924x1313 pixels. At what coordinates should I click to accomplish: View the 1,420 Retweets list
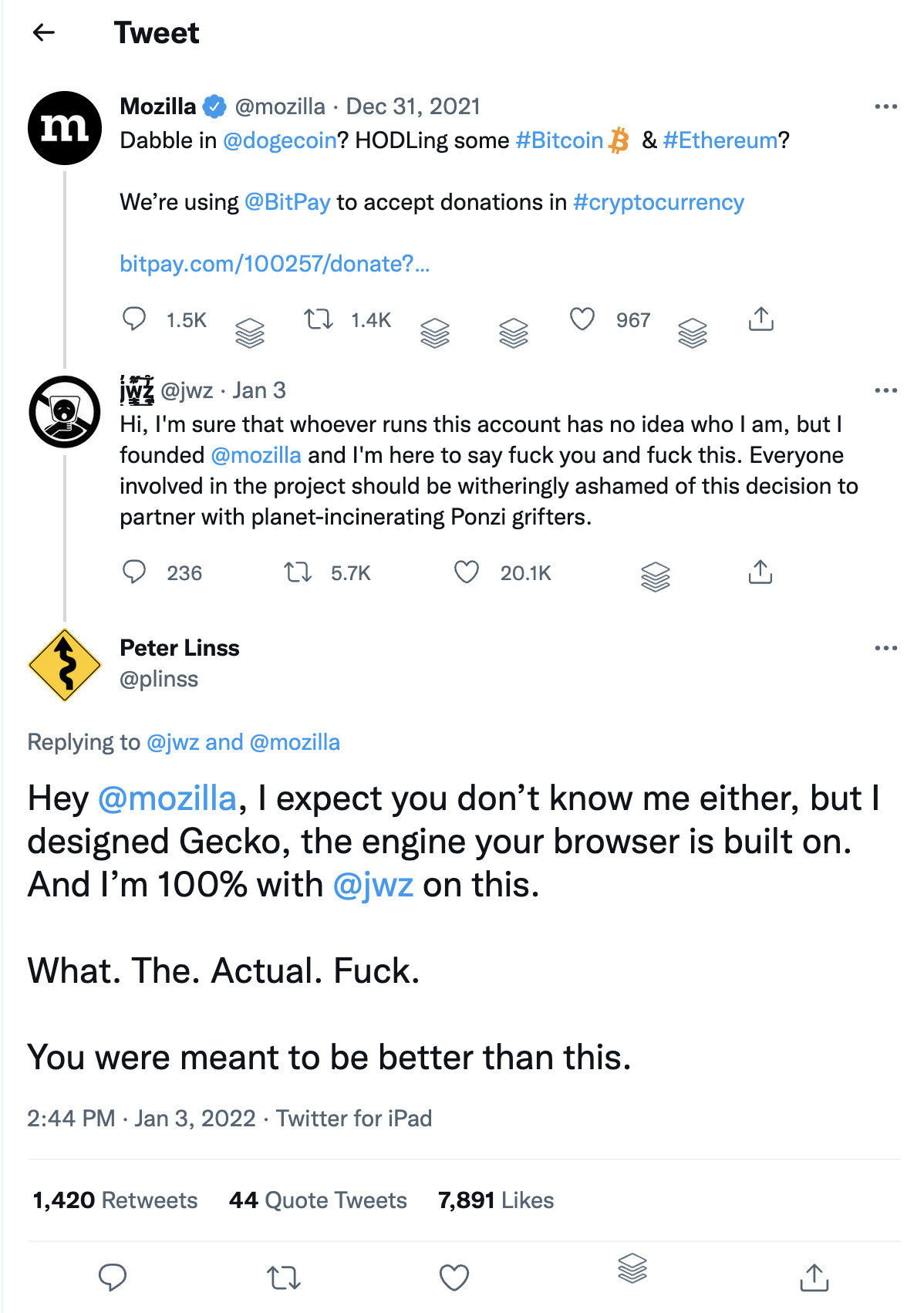115,1200
